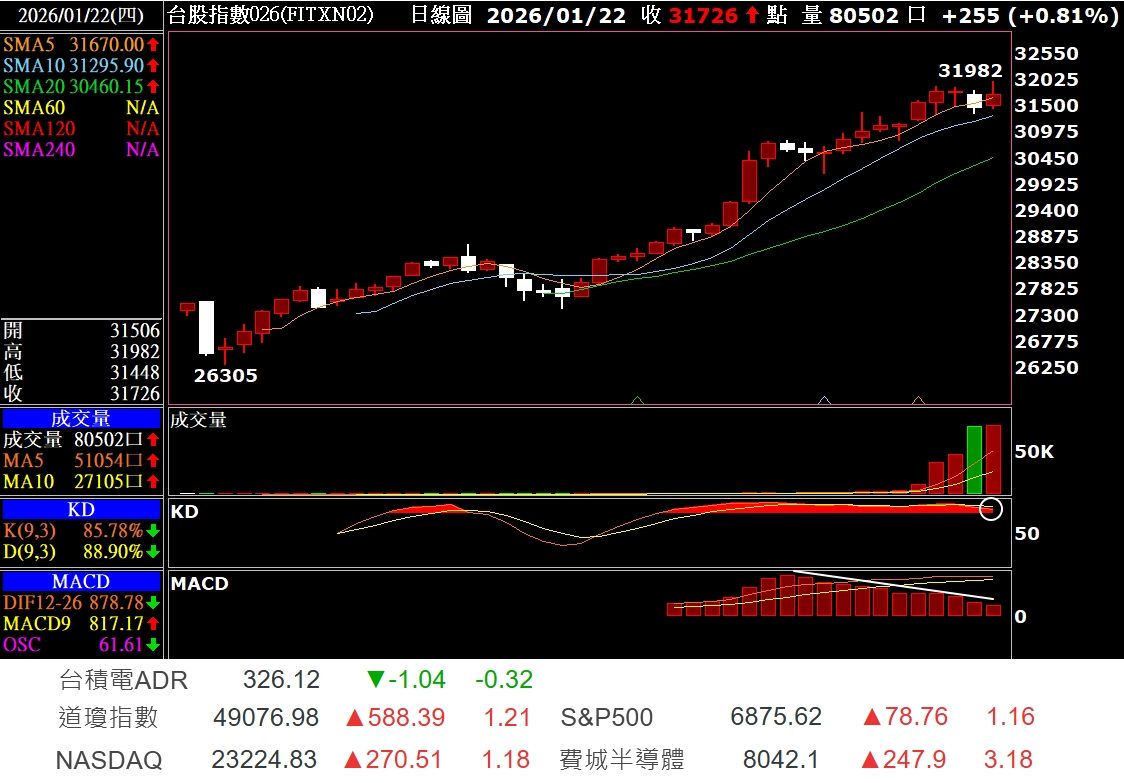This screenshot has width=1124, height=783.
Task: Click the DIF12-26 878.78 row
Action: click(81, 602)
